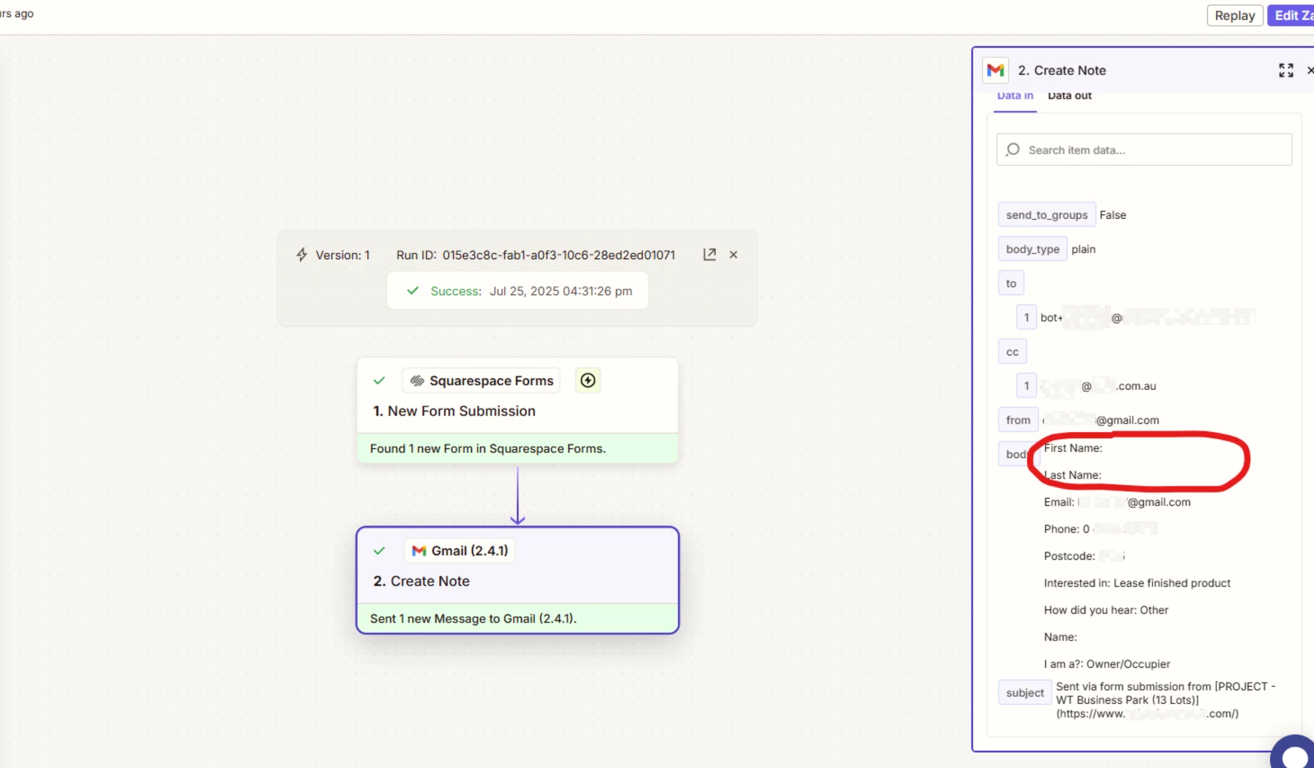1314x768 pixels.
Task: Click the Replay button
Action: coord(1234,16)
